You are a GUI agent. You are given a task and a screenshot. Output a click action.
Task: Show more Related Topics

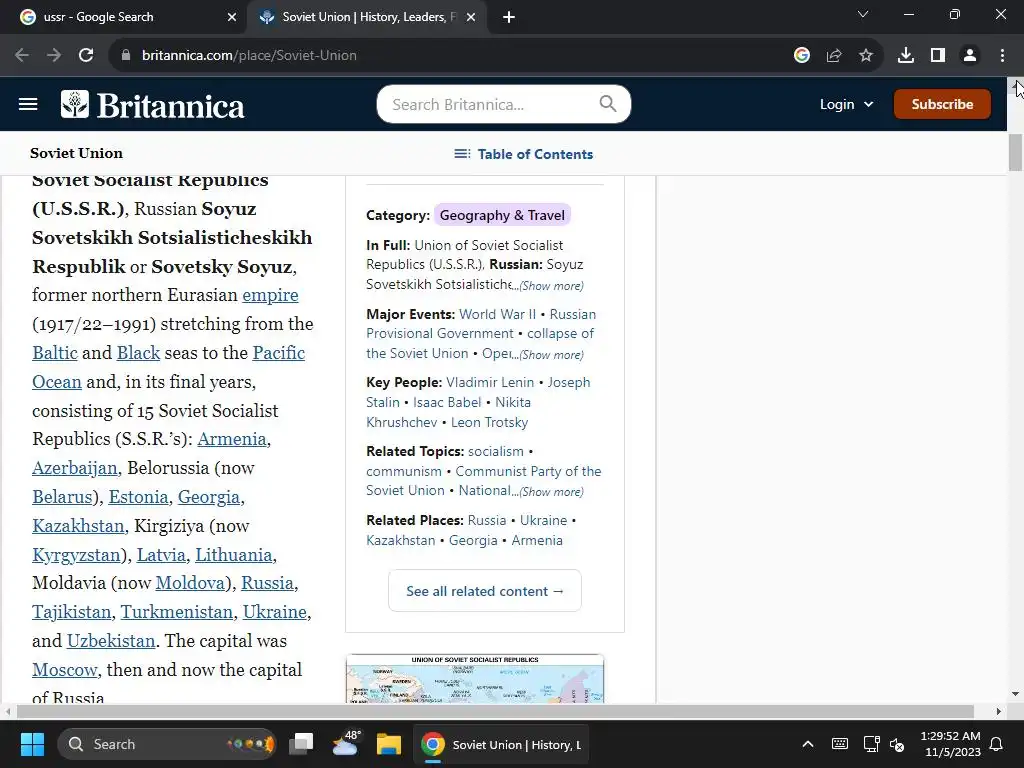(551, 492)
